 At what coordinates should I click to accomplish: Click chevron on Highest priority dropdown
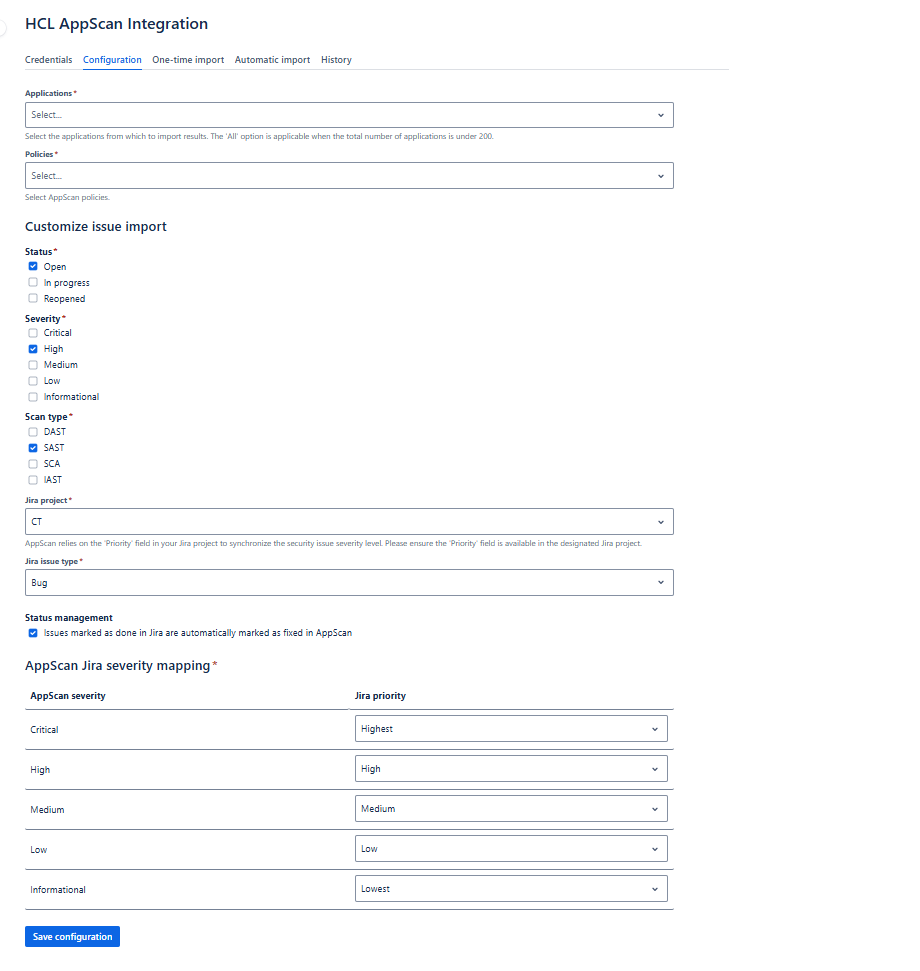click(654, 729)
